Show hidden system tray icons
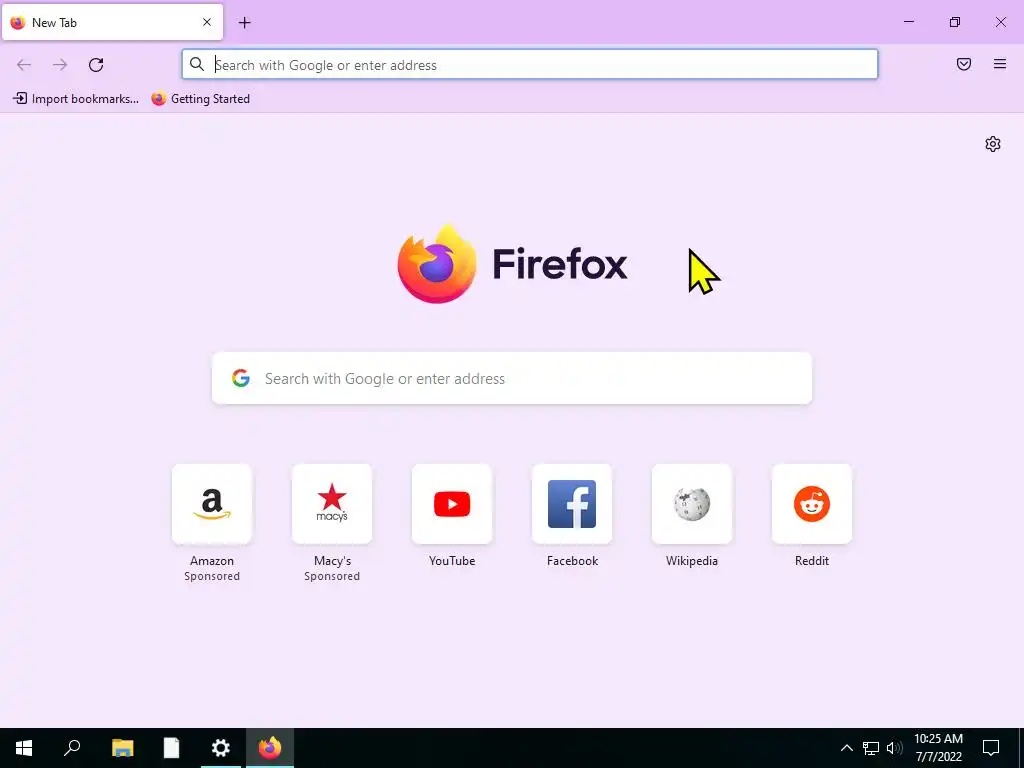The image size is (1024, 768). pos(846,748)
